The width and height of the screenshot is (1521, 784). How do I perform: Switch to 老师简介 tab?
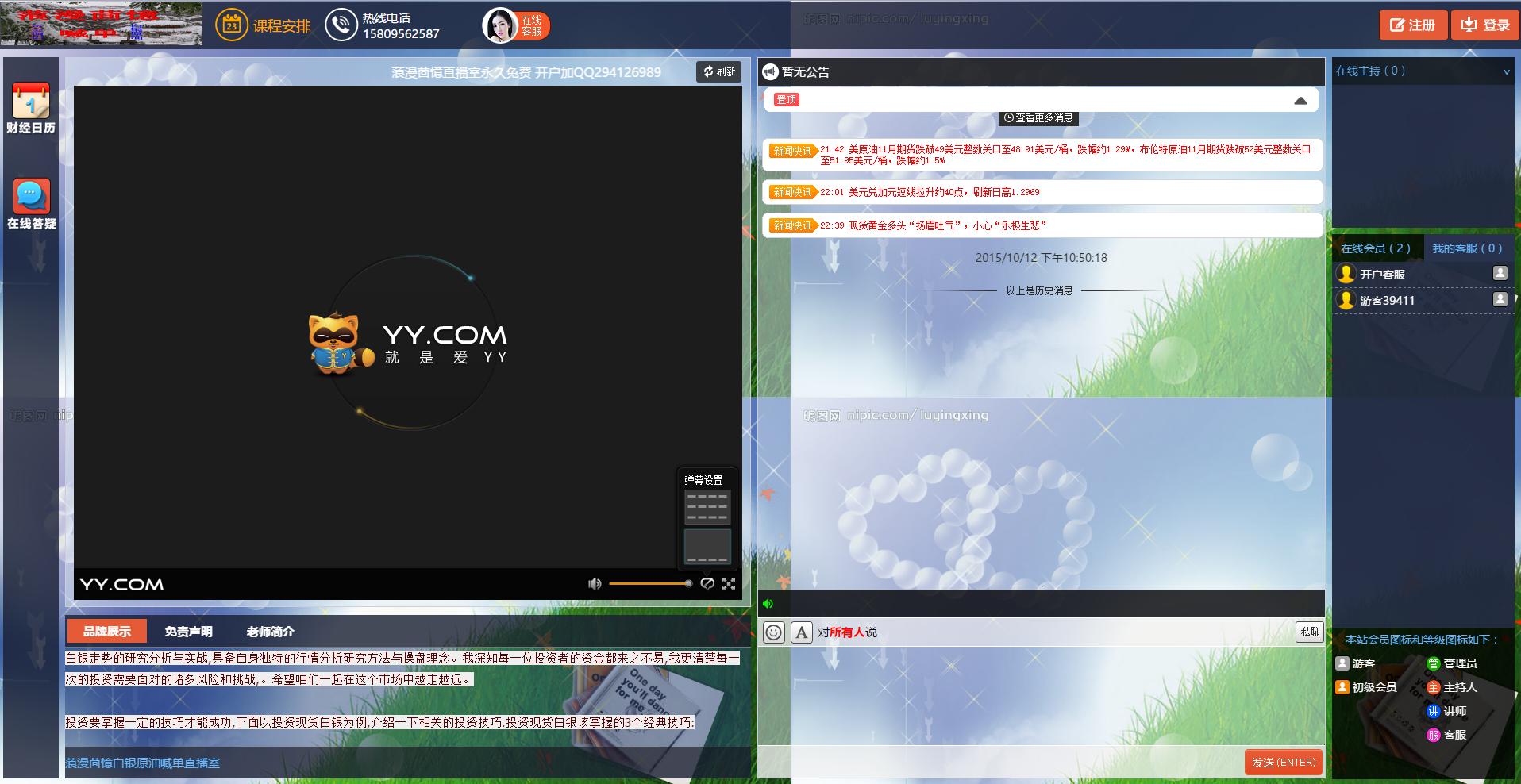pos(270,632)
